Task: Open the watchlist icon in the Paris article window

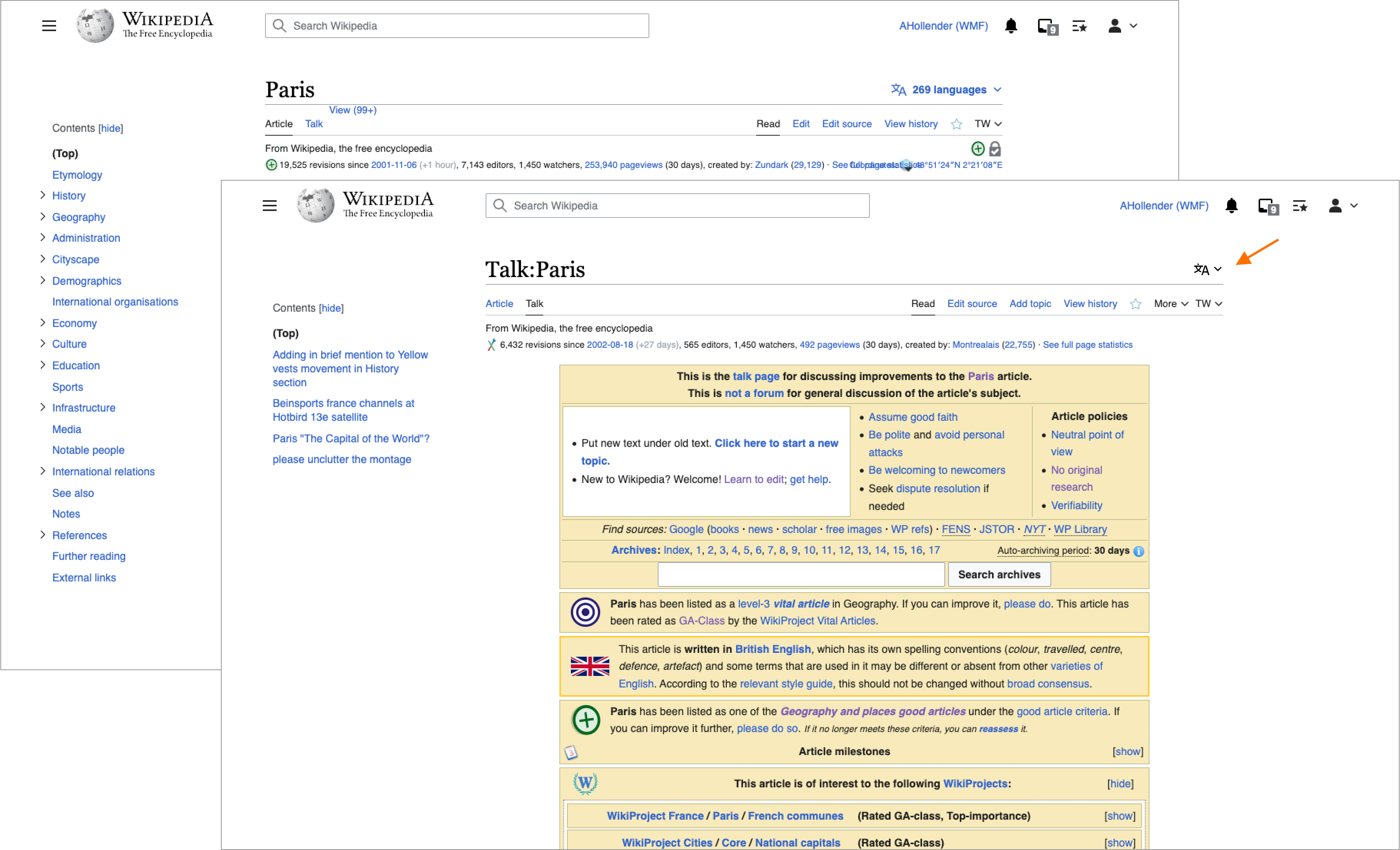Action: click(x=1080, y=26)
